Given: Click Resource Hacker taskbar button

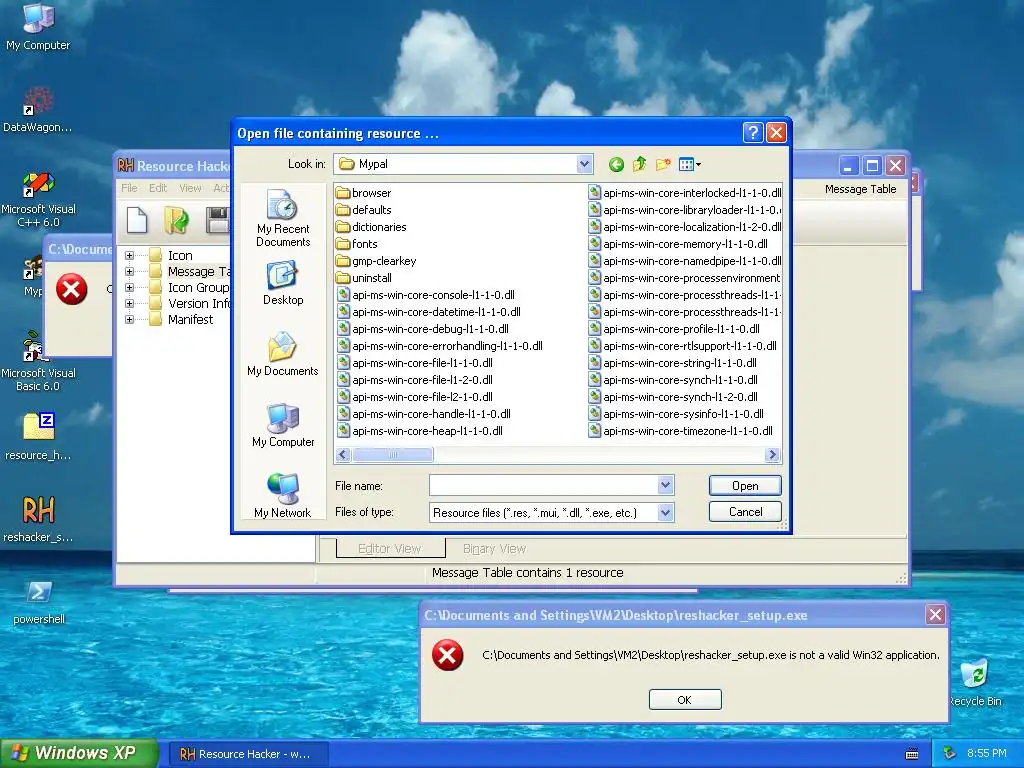Looking at the screenshot, I should pyautogui.click(x=248, y=754).
